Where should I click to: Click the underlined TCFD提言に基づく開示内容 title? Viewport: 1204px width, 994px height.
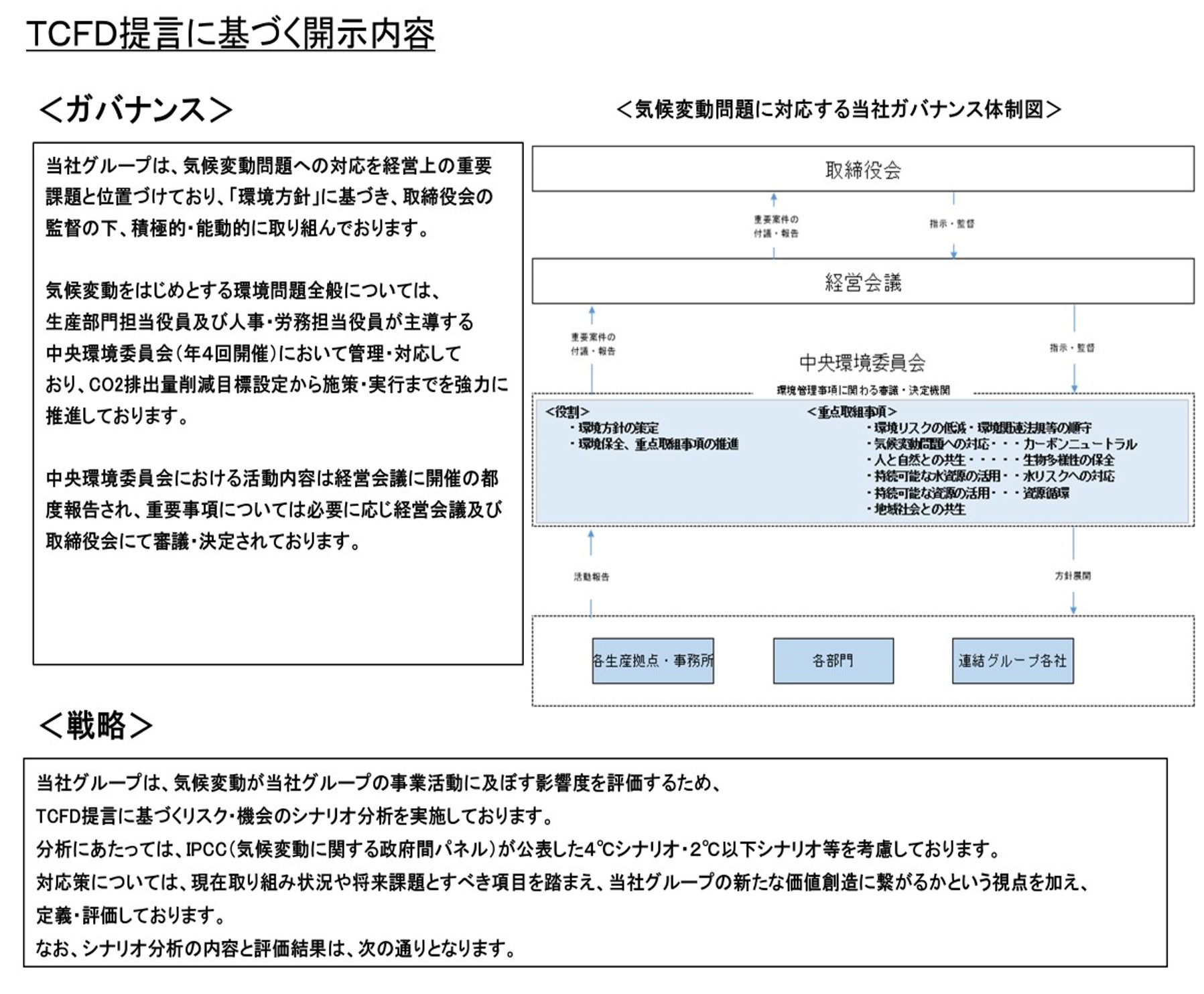pyautogui.click(x=230, y=34)
